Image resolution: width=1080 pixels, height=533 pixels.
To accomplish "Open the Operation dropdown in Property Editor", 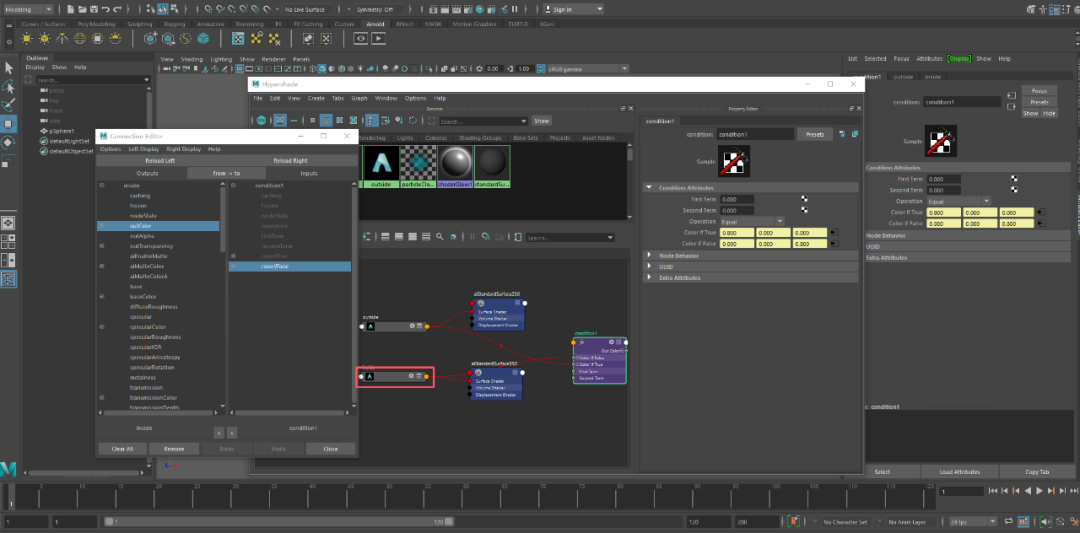I will pyautogui.click(x=751, y=222).
